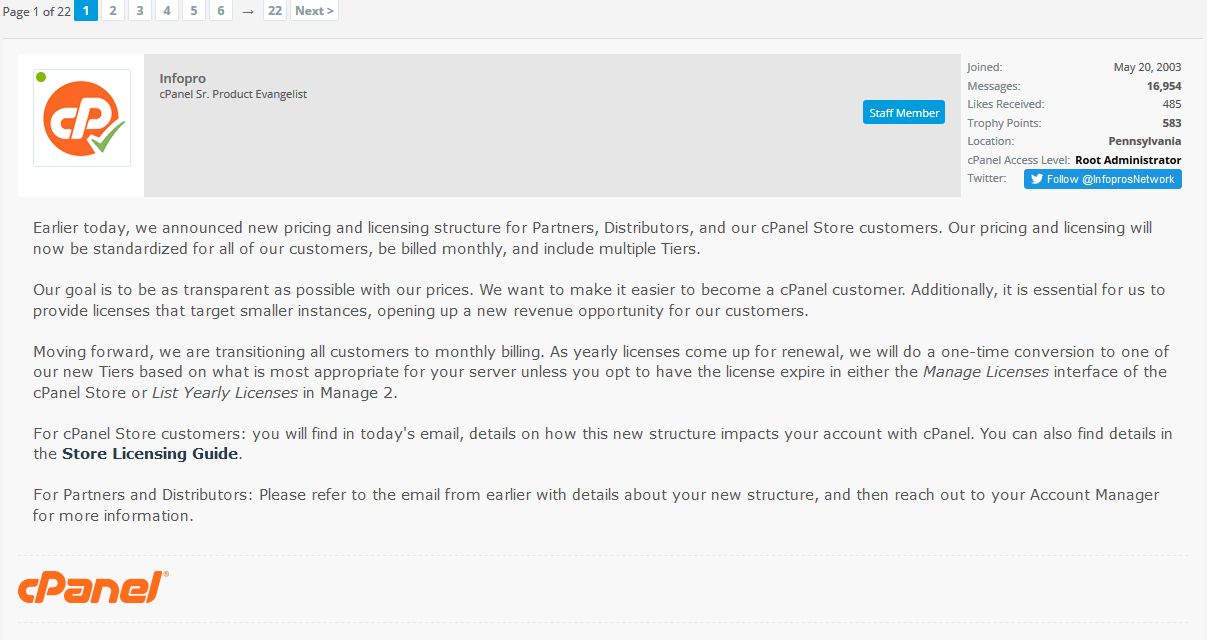
Task: Click the Pennsylvania location link
Action: [x=1144, y=141]
